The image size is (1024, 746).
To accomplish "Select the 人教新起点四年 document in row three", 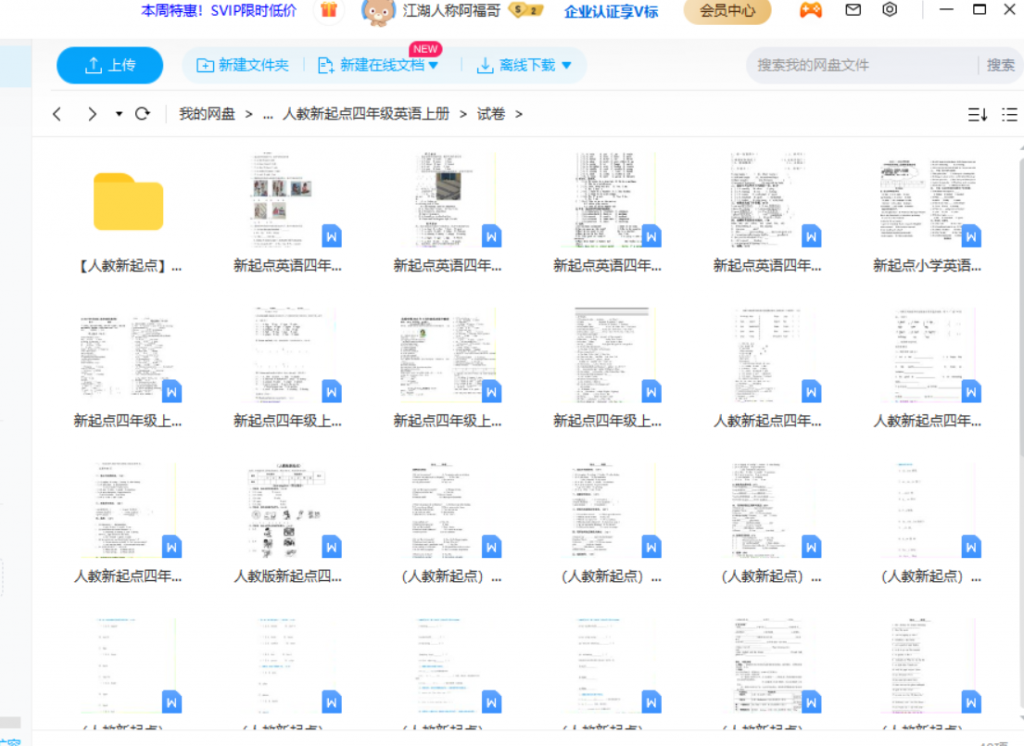I will coord(128,524).
